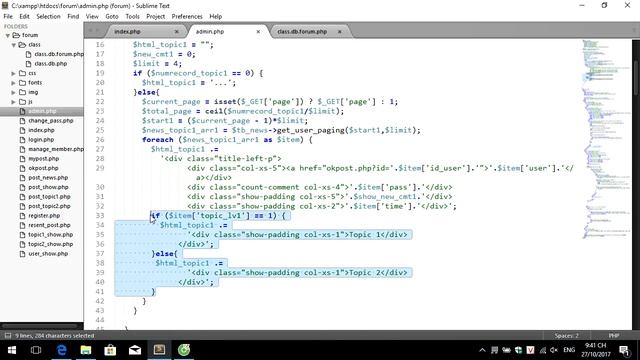Open user_show.php in sidebar
The image size is (640, 360).
(48, 254)
